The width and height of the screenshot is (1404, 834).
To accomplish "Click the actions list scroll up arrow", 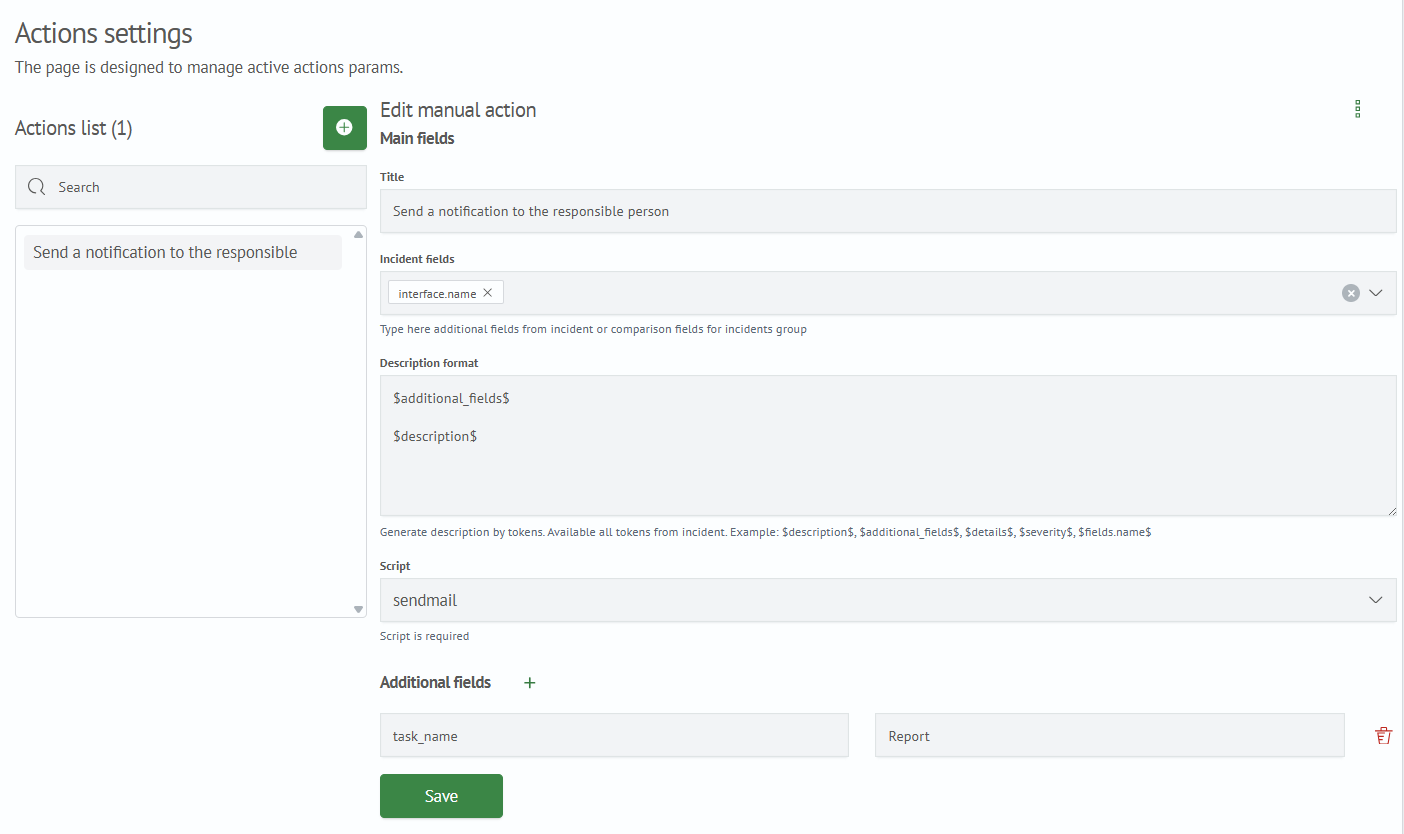I will click(x=358, y=235).
